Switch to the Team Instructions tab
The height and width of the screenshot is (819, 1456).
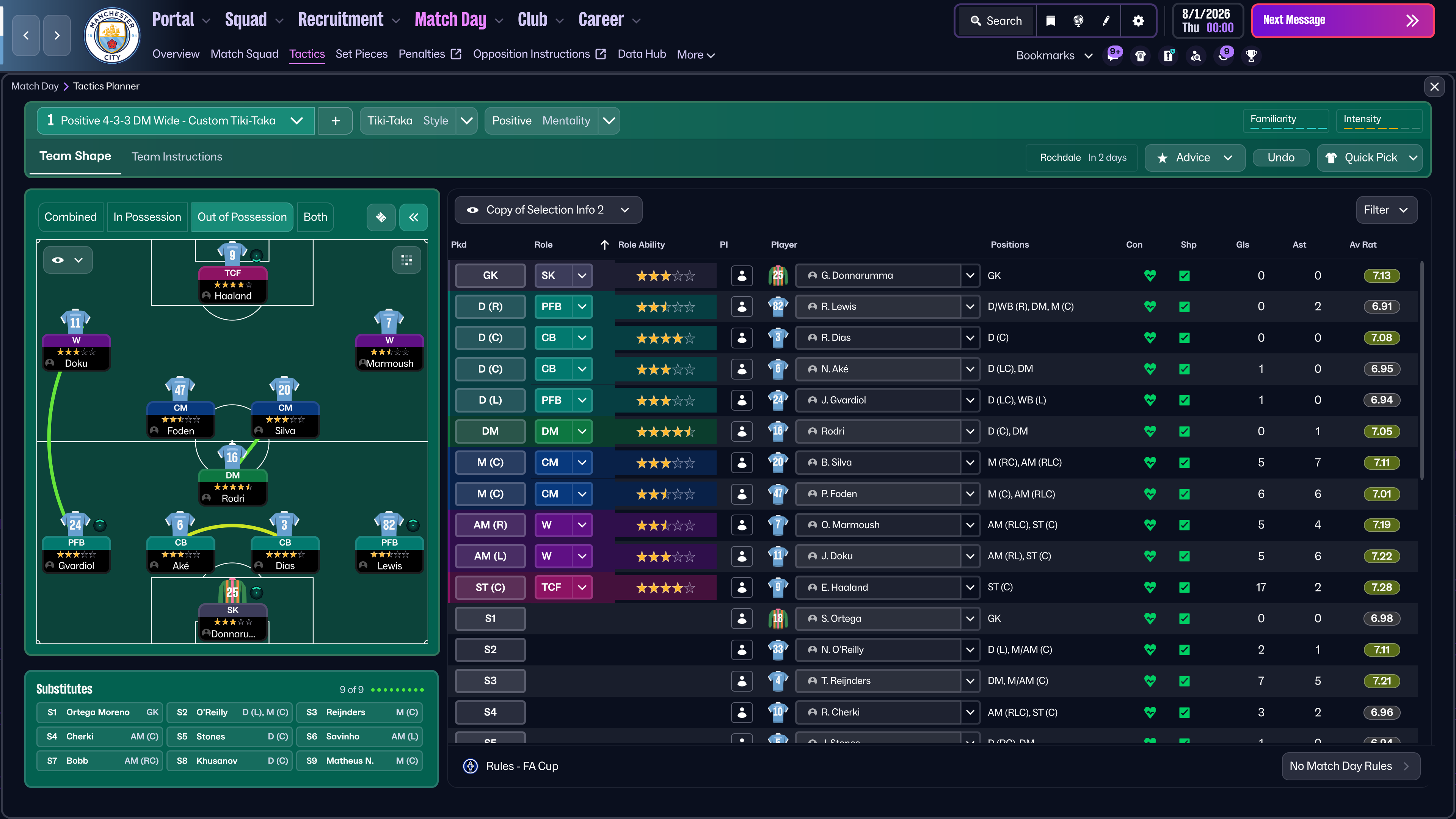click(176, 157)
